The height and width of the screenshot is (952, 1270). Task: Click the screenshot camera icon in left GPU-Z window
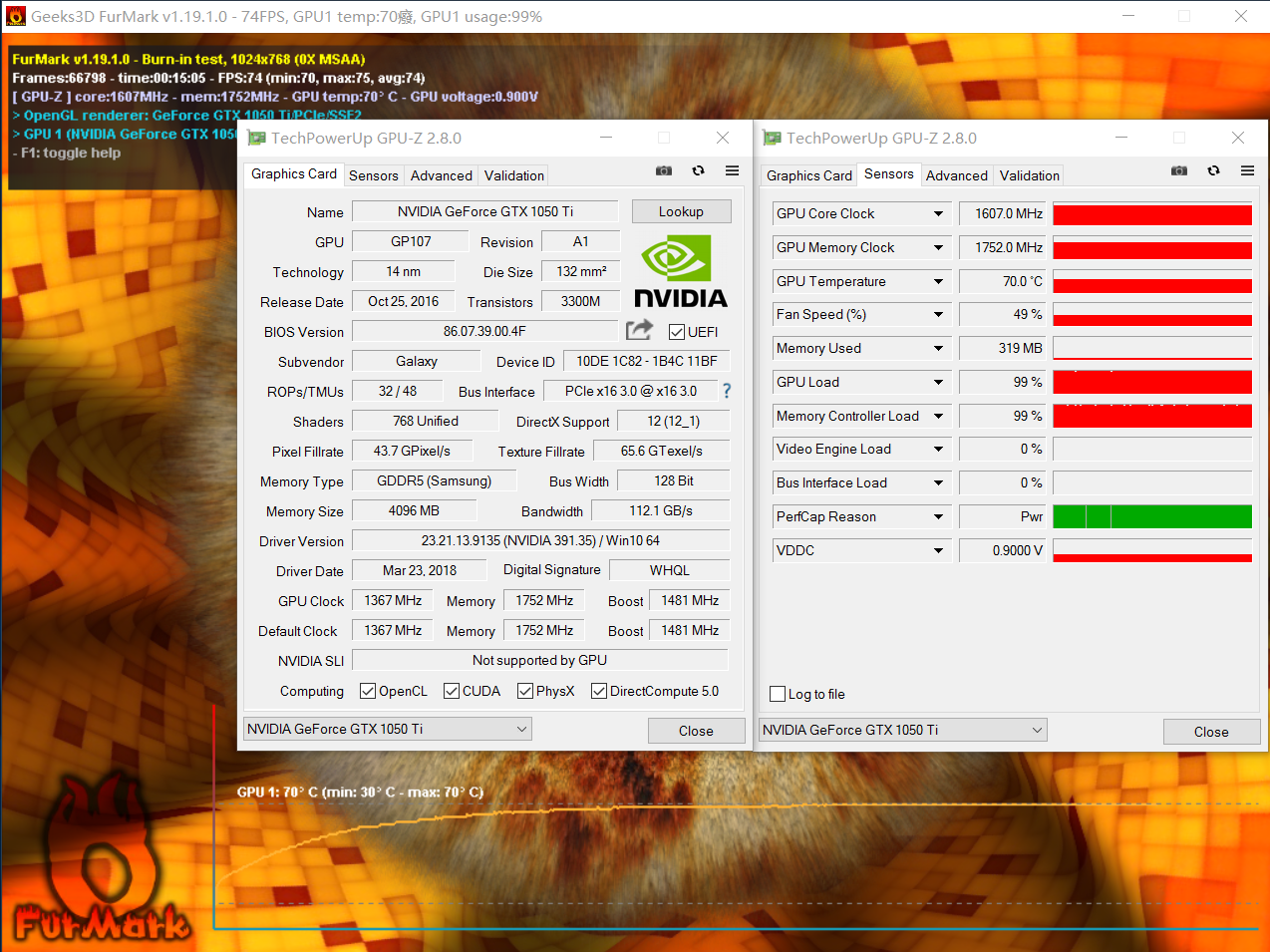664,171
